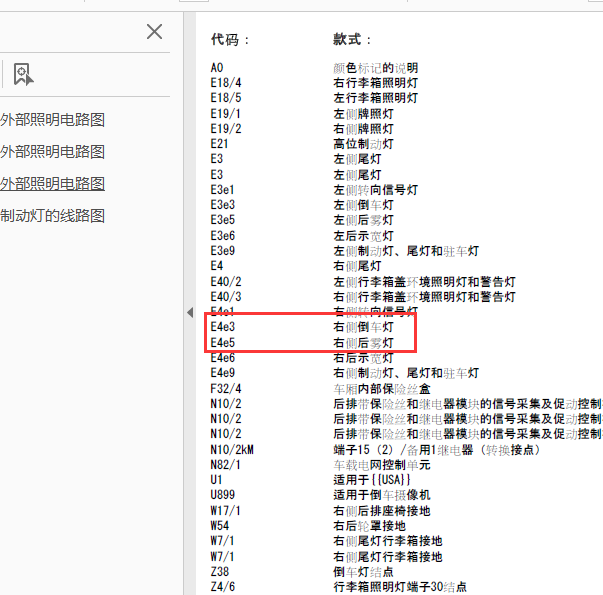Select code N10/2kM
The width and height of the screenshot is (603, 595).
click(232, 450)
